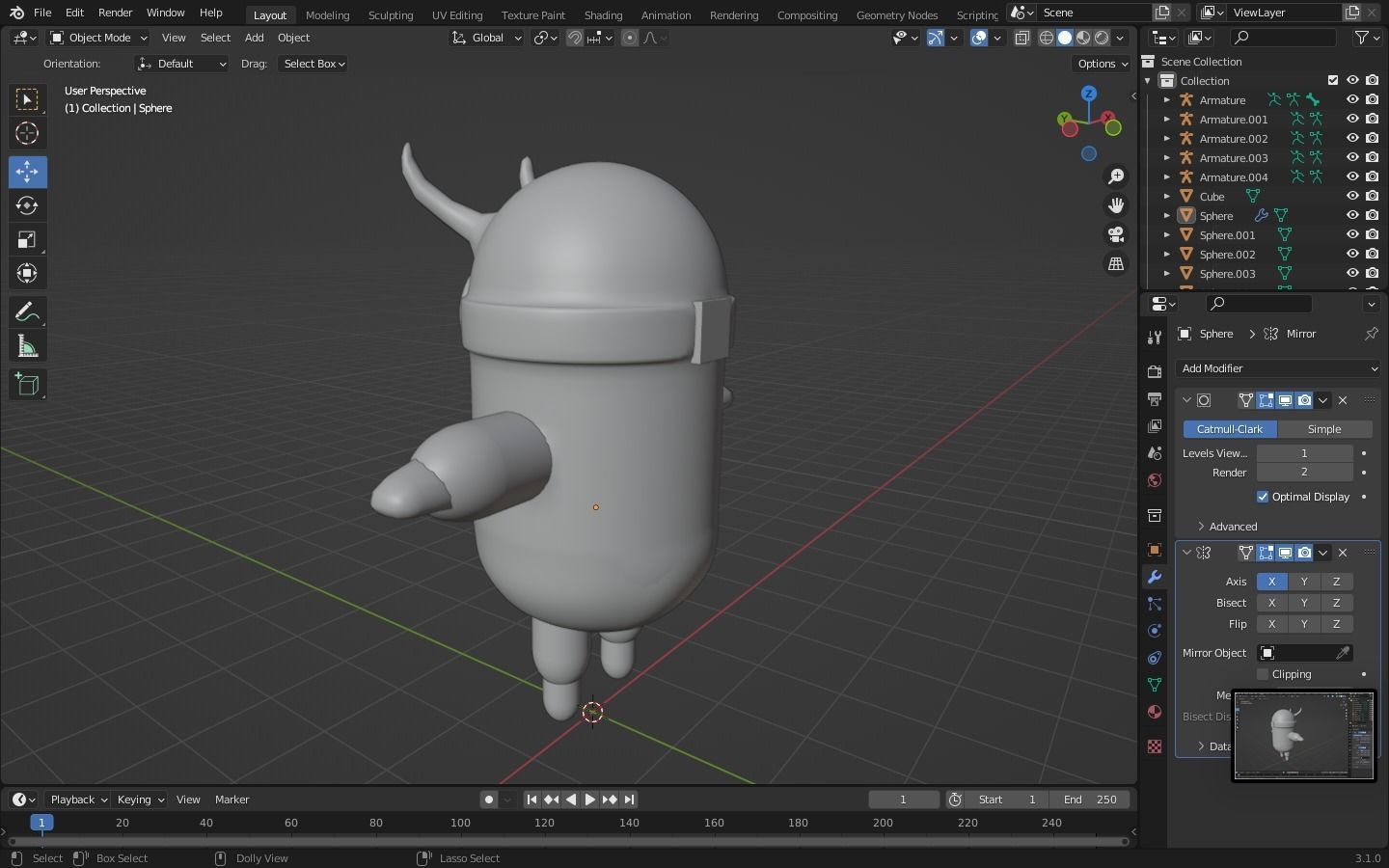Select the Add Cube tool
Image resolution: width=1389 pixels, height=868 pixels.
click(27, 385)
